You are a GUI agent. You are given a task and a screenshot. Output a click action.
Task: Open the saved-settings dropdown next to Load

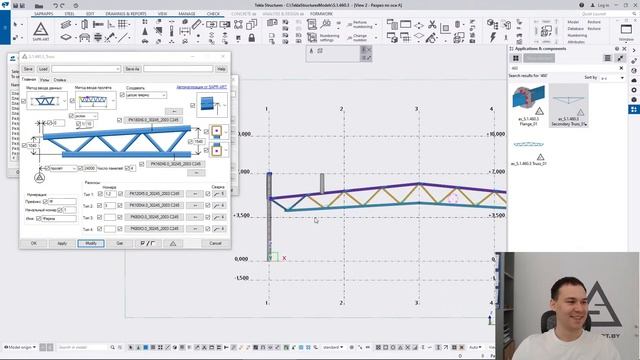118,69
